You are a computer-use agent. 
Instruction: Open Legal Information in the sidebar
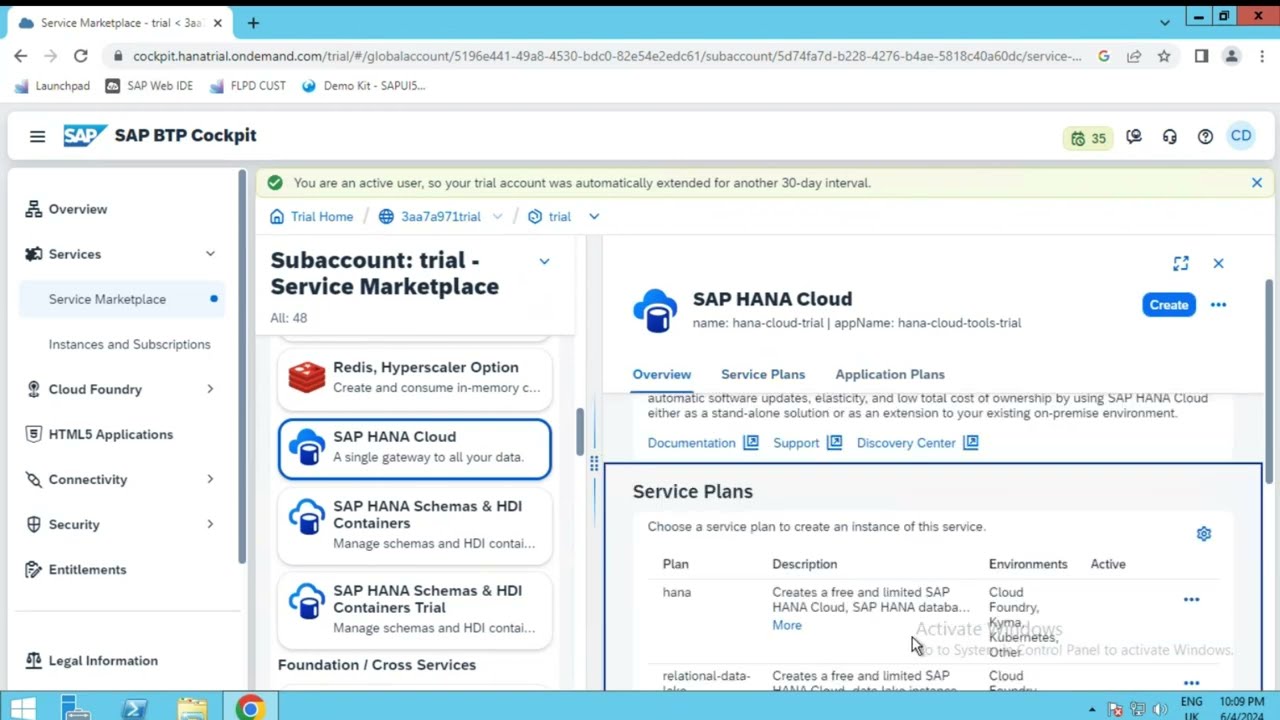(x=122, y=660)
